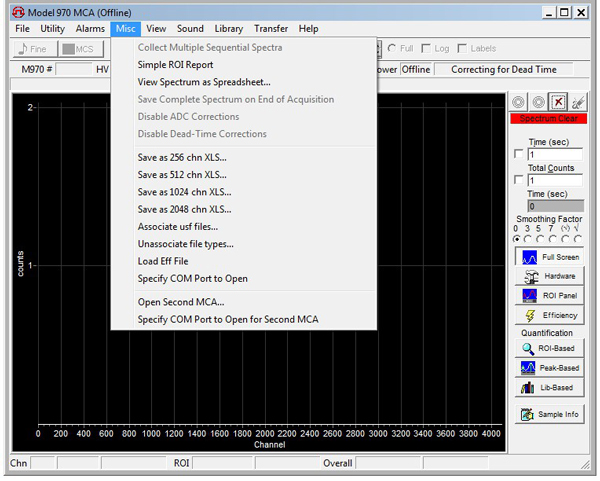Start Lib-Based quantification
600x481 pixels.
(547, 387)
